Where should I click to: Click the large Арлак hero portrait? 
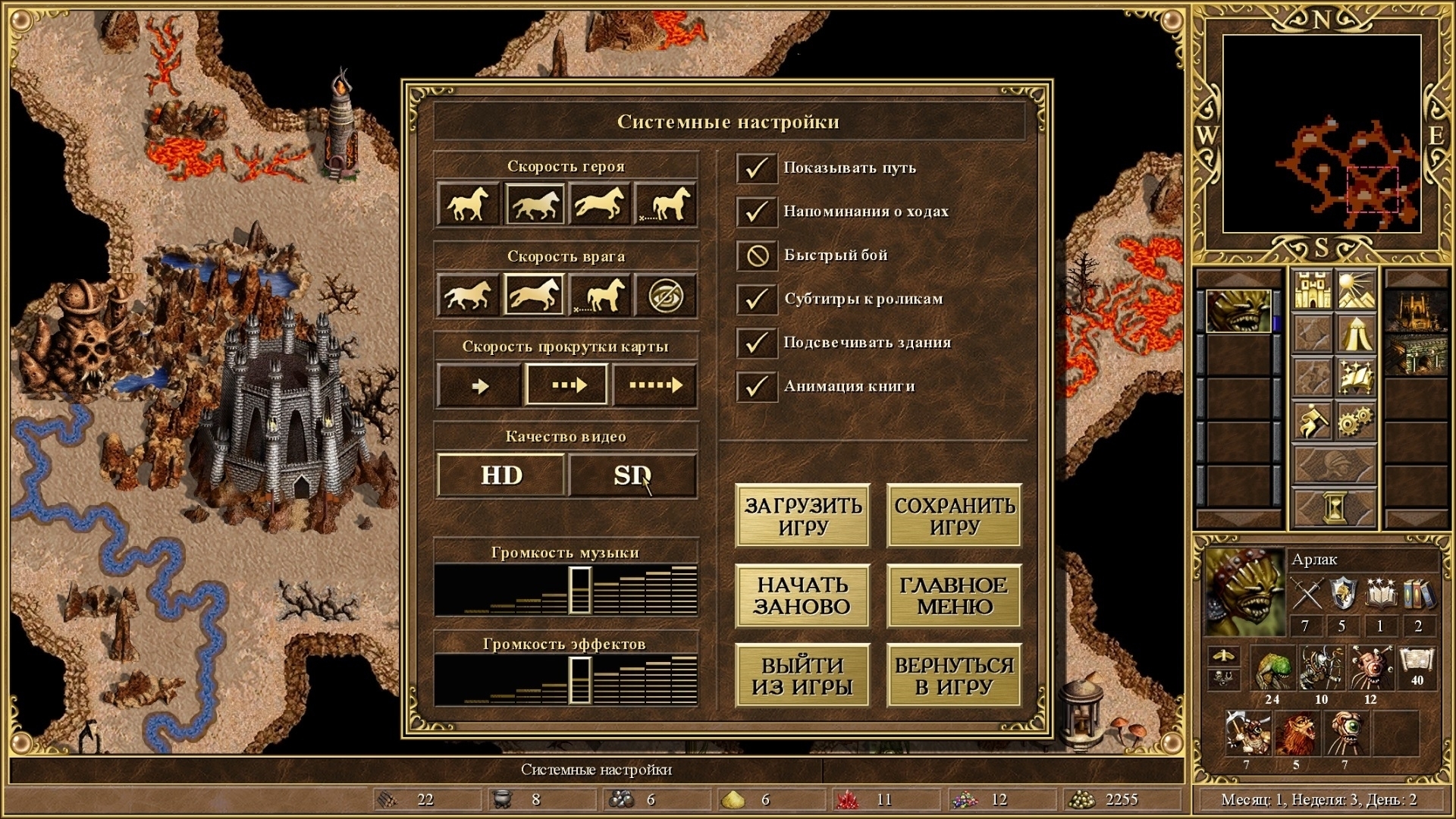[x=1244, y=594]
